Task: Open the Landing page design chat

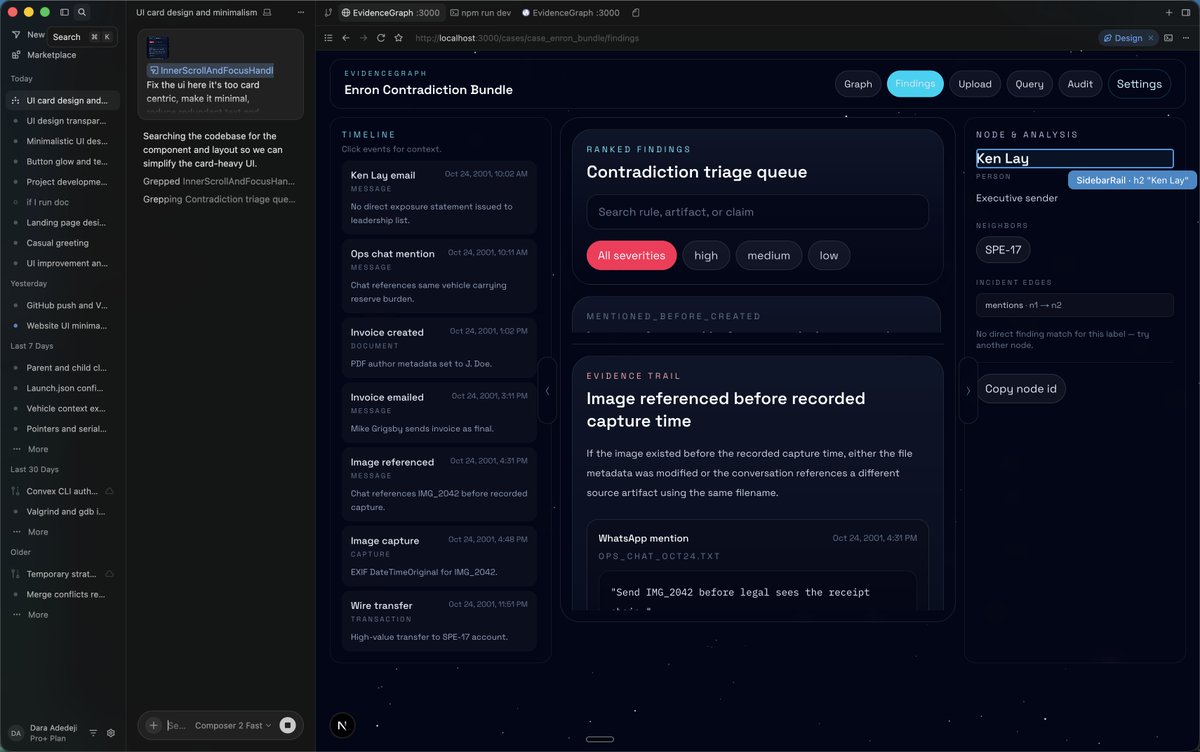Action: tap(63, 222)
